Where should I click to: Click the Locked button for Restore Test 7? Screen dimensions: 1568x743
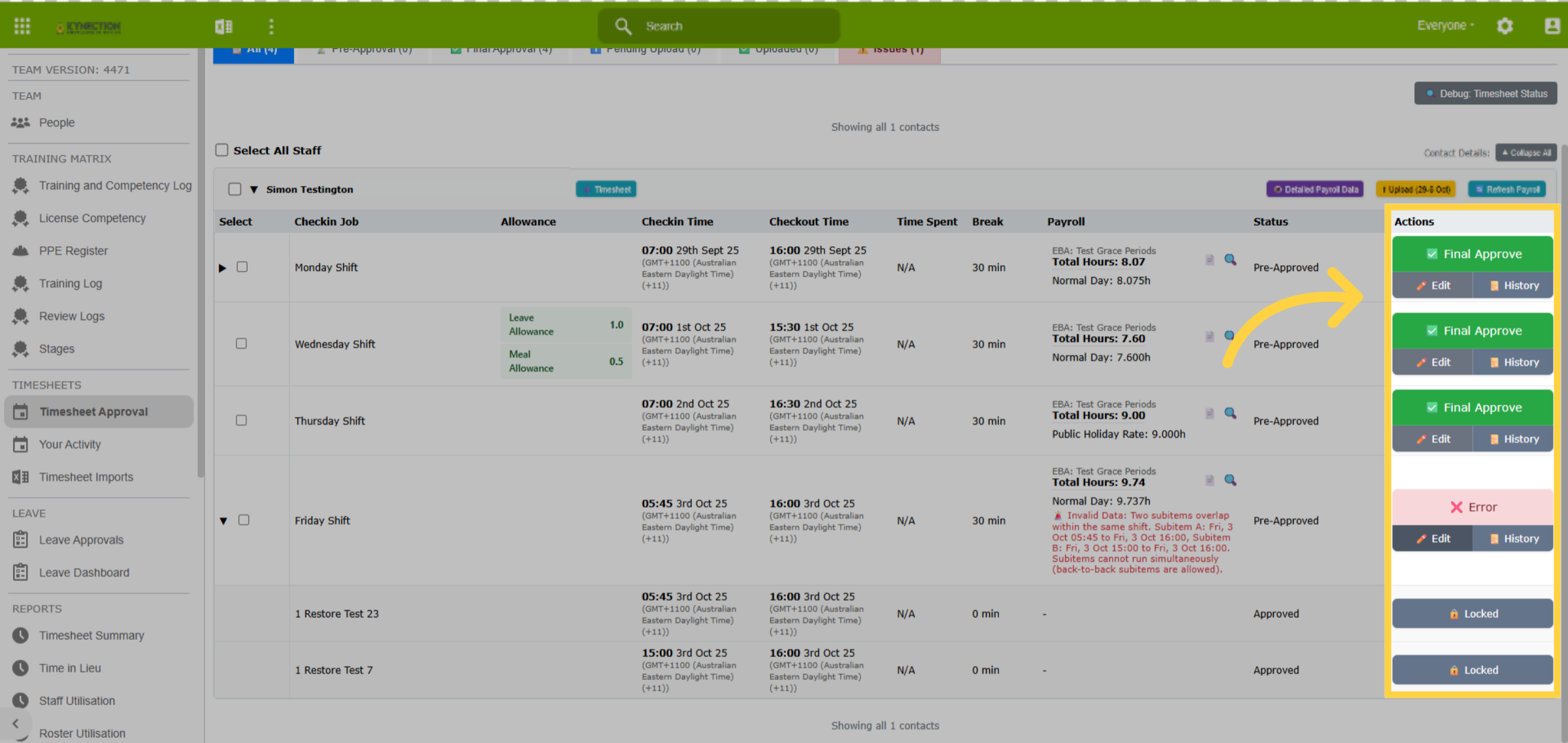tap(1473, 670)
